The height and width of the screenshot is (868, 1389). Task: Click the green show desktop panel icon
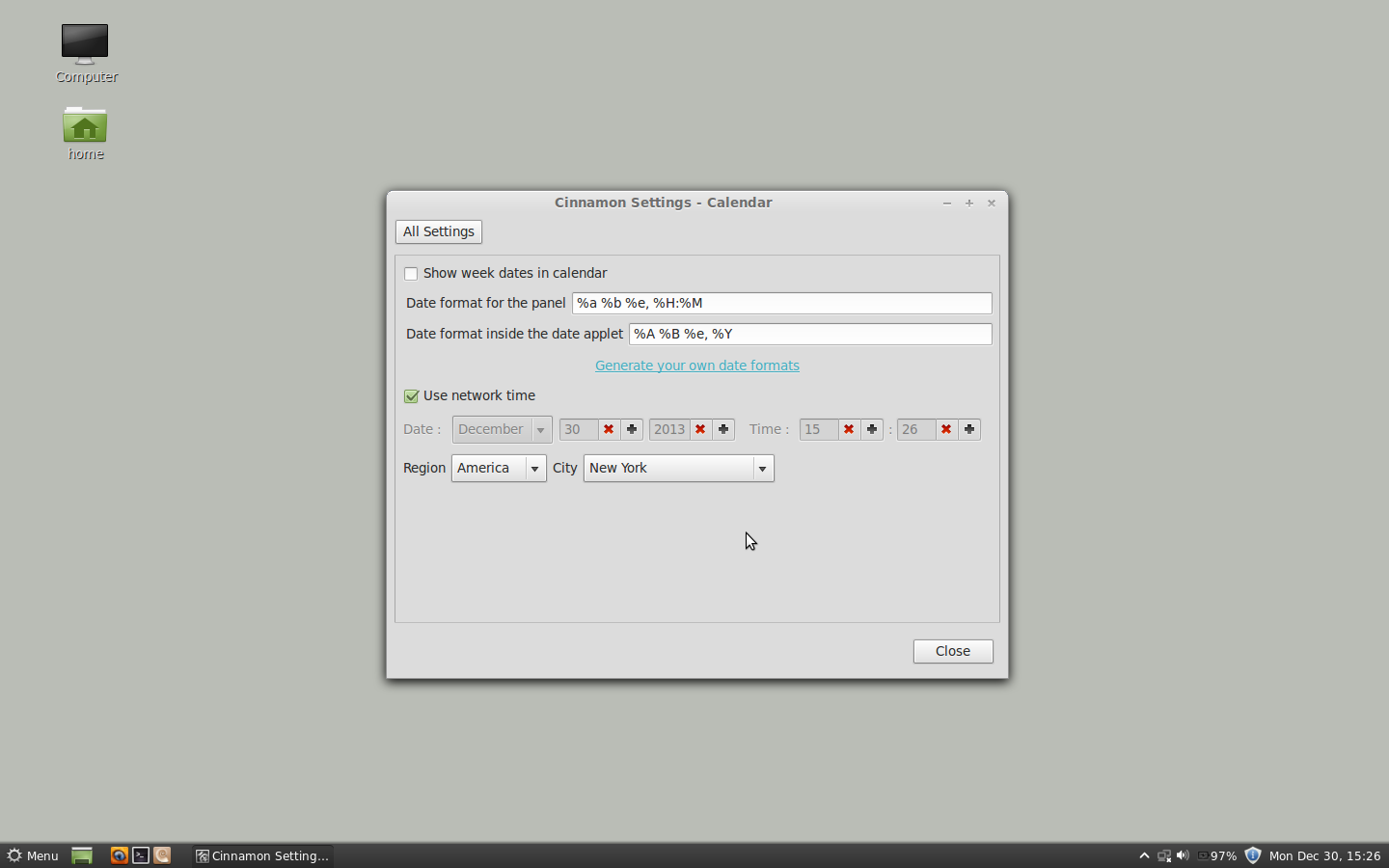click(x=82, y=855)
